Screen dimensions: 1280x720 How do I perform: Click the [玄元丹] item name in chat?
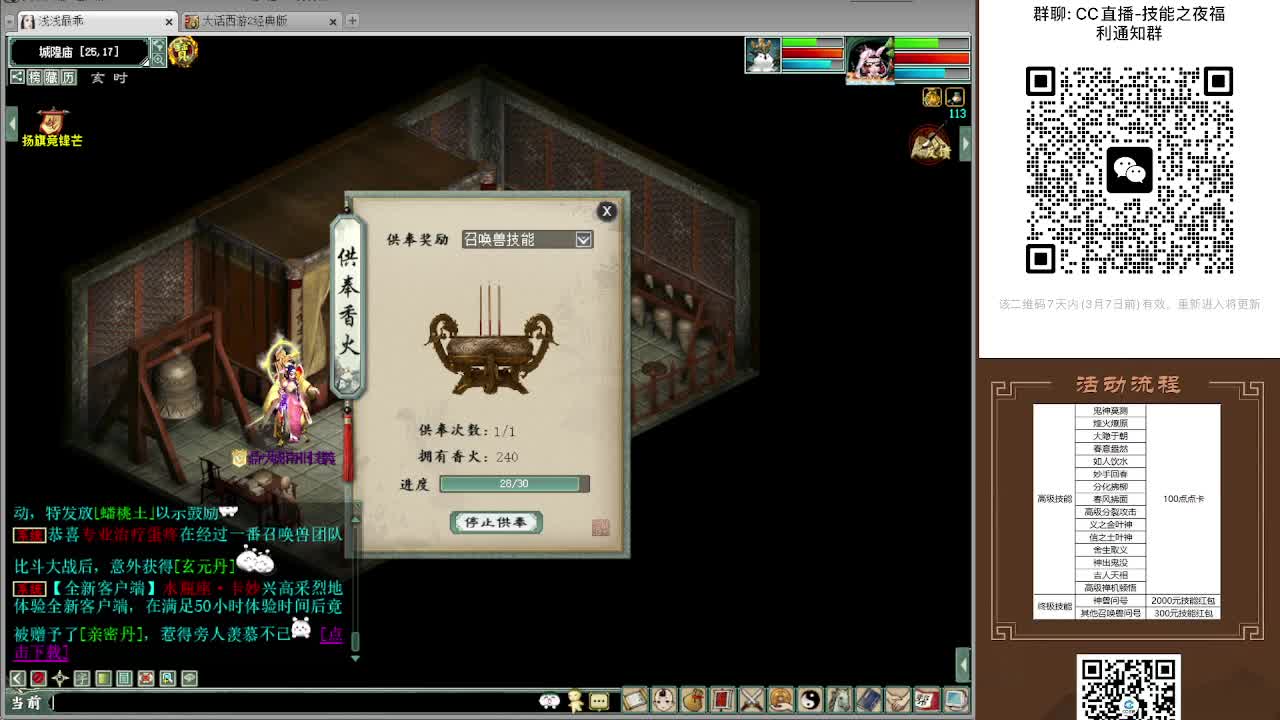point(203,567)
